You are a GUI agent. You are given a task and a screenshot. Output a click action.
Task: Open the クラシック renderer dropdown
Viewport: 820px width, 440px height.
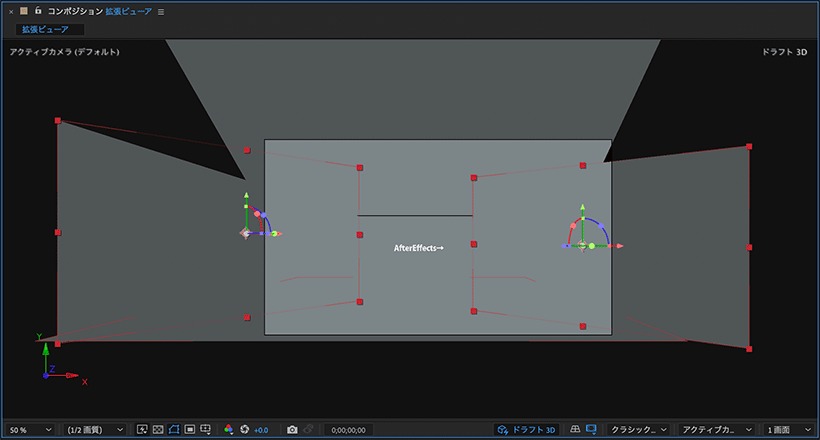(x=639, y=430)
